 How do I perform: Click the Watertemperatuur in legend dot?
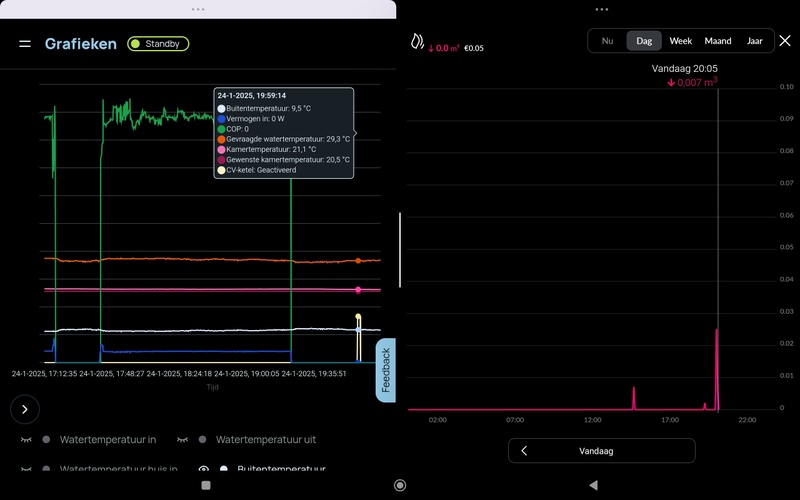[x=46, y=439]
